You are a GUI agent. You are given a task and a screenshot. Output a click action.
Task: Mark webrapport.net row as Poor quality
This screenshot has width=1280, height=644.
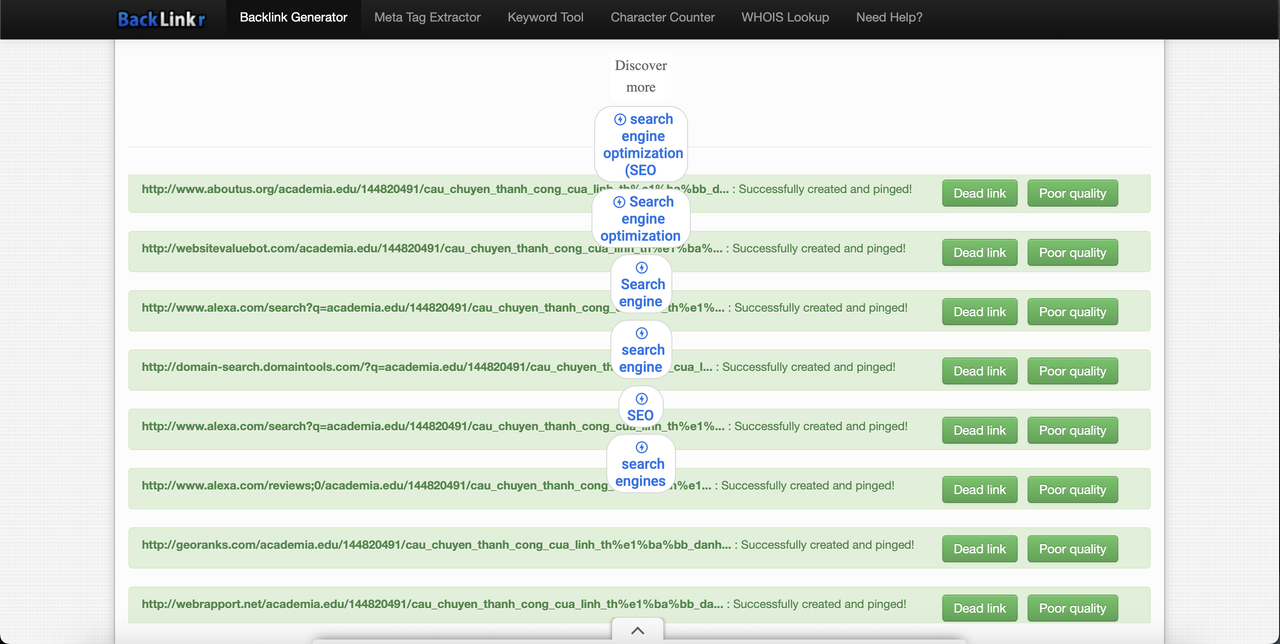(x=1072, y=608)
